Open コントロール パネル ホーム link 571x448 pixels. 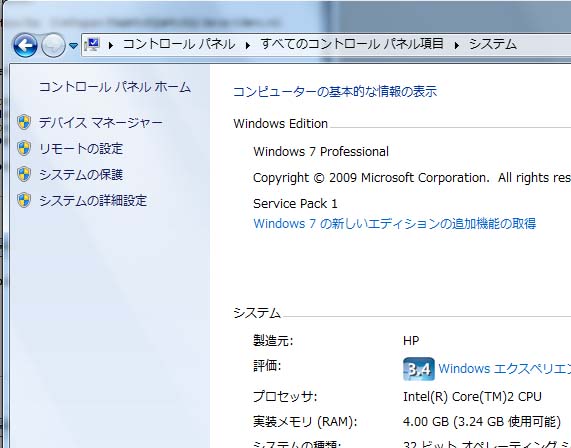tap(115, 87)
